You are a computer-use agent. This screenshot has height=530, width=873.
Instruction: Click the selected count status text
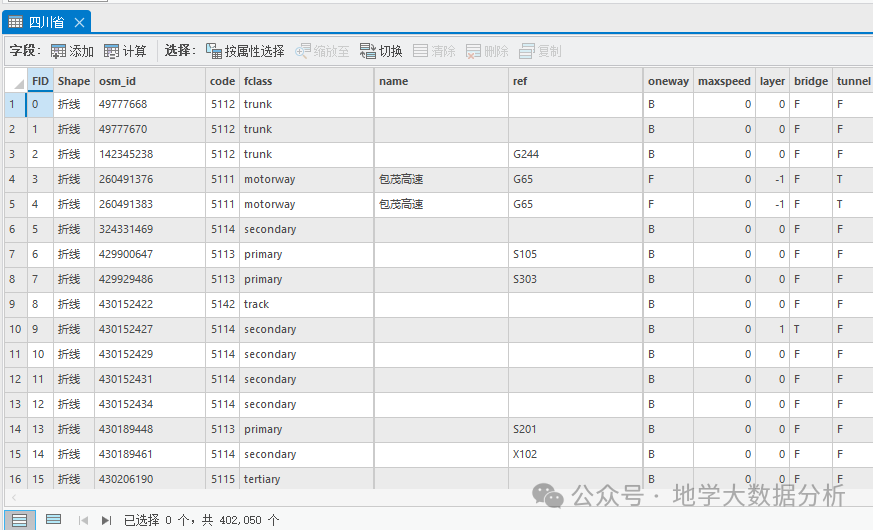[x=202, y=521]
